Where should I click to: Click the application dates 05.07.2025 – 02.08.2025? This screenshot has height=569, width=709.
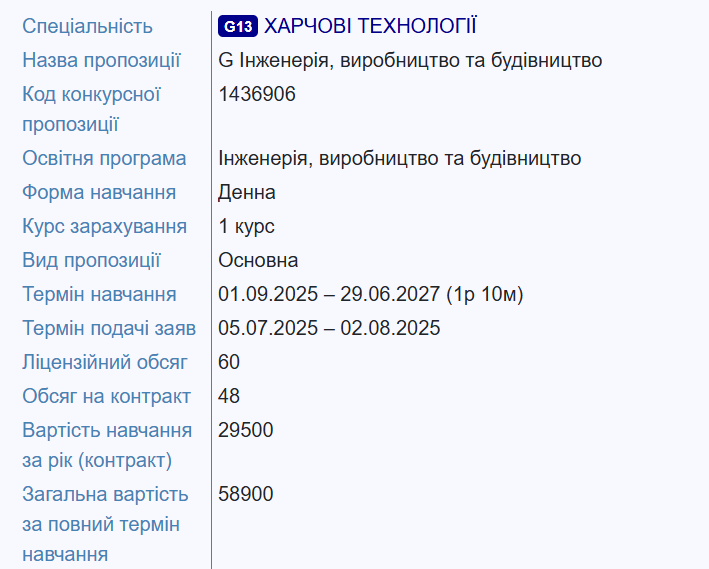click(x=329, y=328)
